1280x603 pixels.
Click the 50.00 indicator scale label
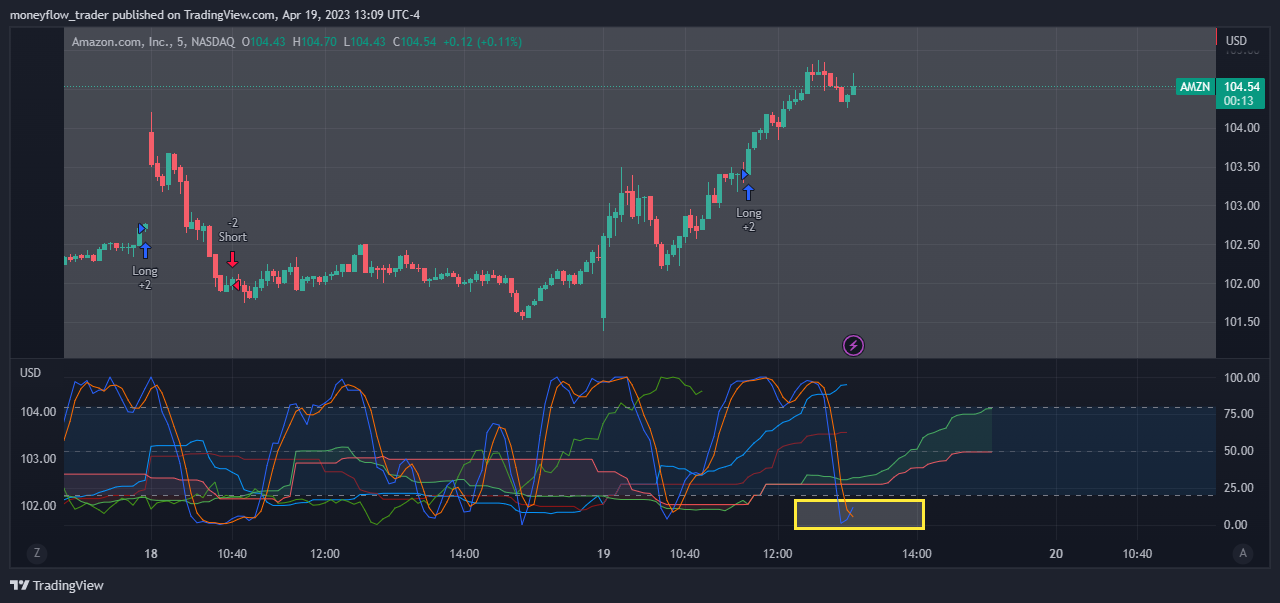1240,451
